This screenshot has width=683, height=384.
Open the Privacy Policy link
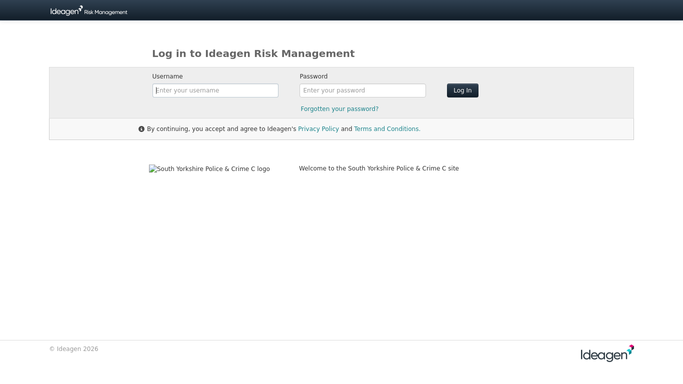click(x=318, y=129)
